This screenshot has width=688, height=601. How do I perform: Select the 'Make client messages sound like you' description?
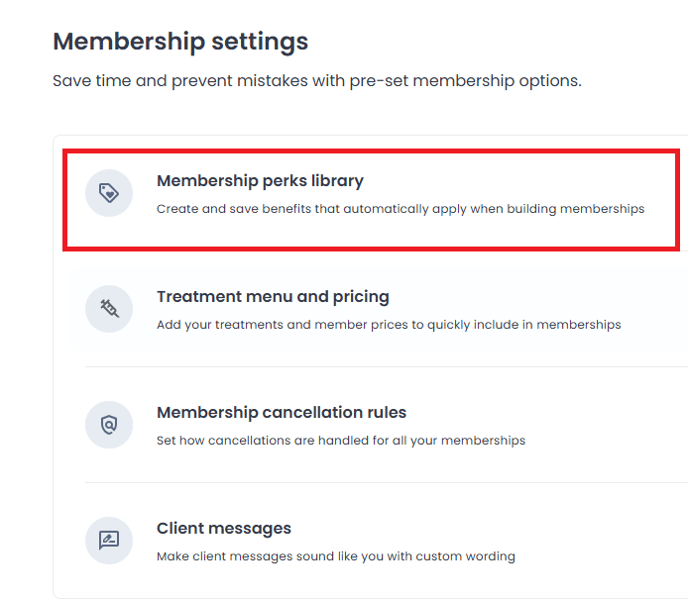pos(336,556)
